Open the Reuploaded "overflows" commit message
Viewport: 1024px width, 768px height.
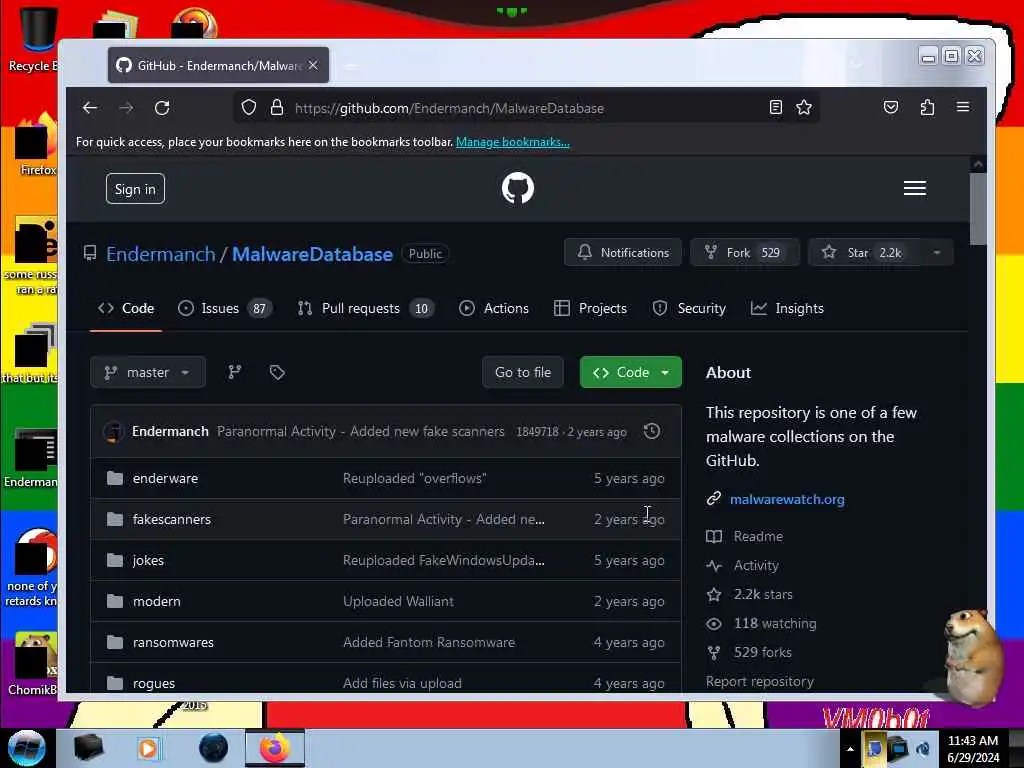(415, 478)
